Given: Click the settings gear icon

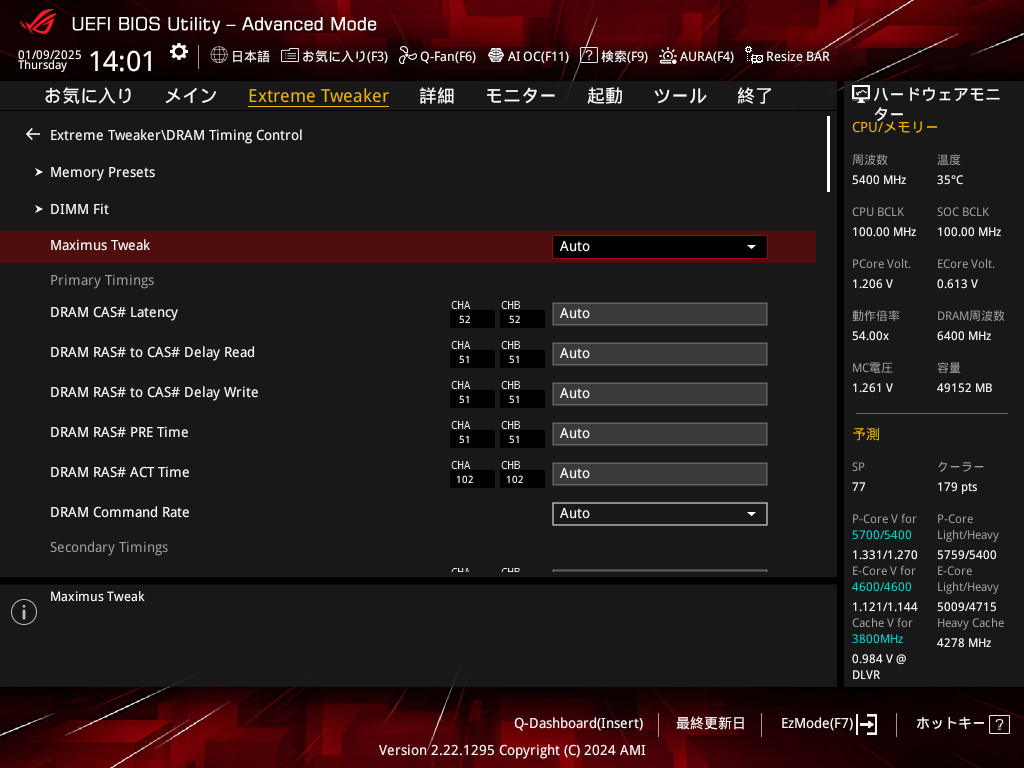Looking at the screenshot, I should click(178, 52).
